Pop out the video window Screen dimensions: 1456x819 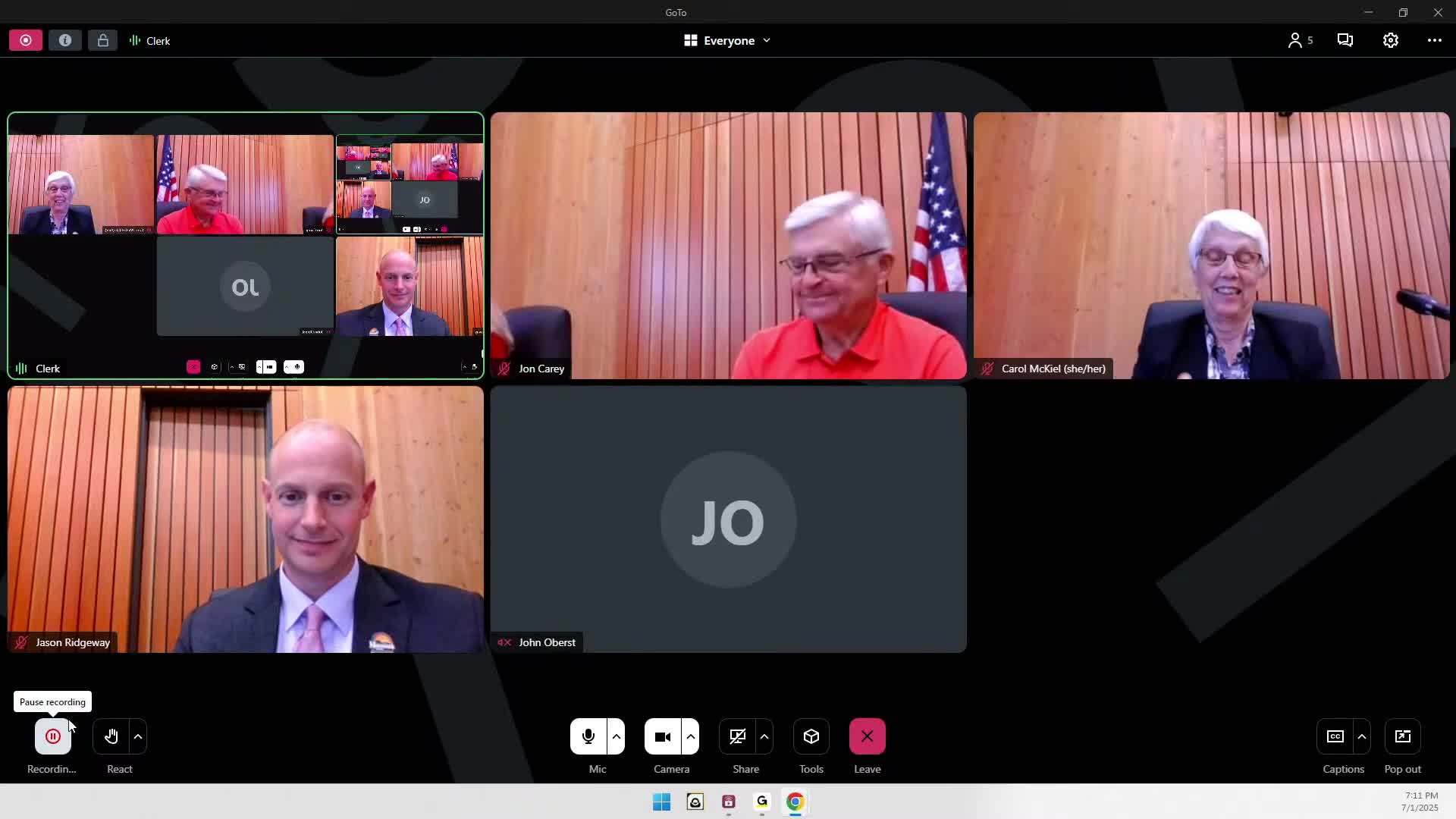point(1402,736)
